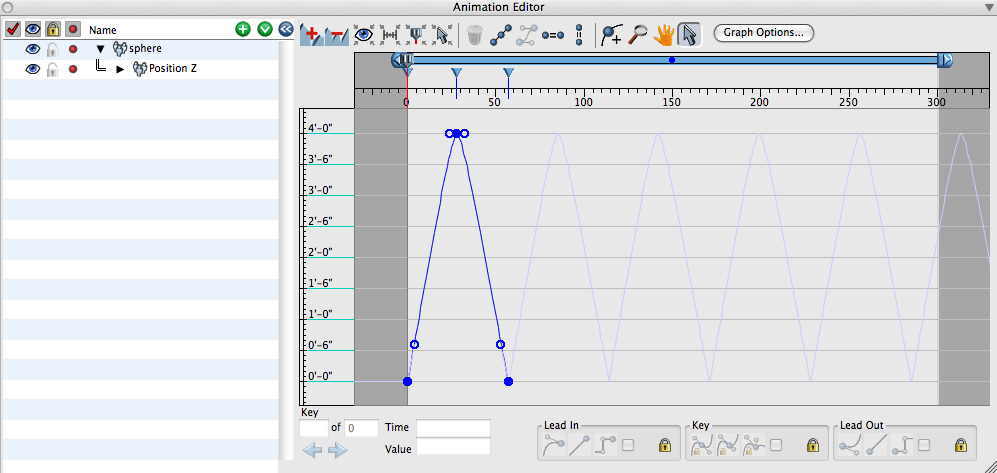Viewport: 997px width, 473px height.
Task: Toggle the Lead Out checkbox
Action: [x=924, y=445]
